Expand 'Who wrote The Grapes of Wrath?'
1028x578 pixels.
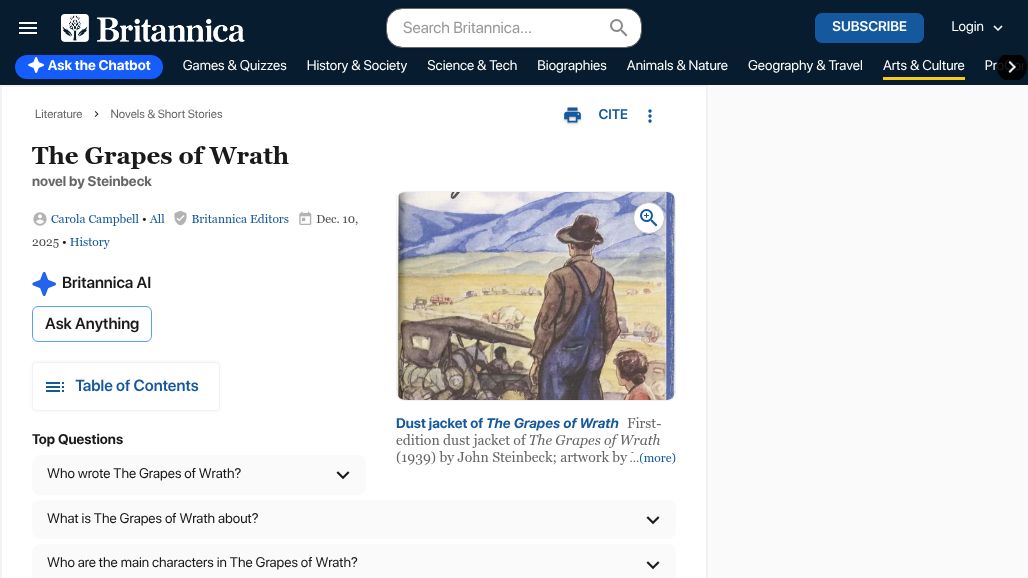click(x=343, y=474)
